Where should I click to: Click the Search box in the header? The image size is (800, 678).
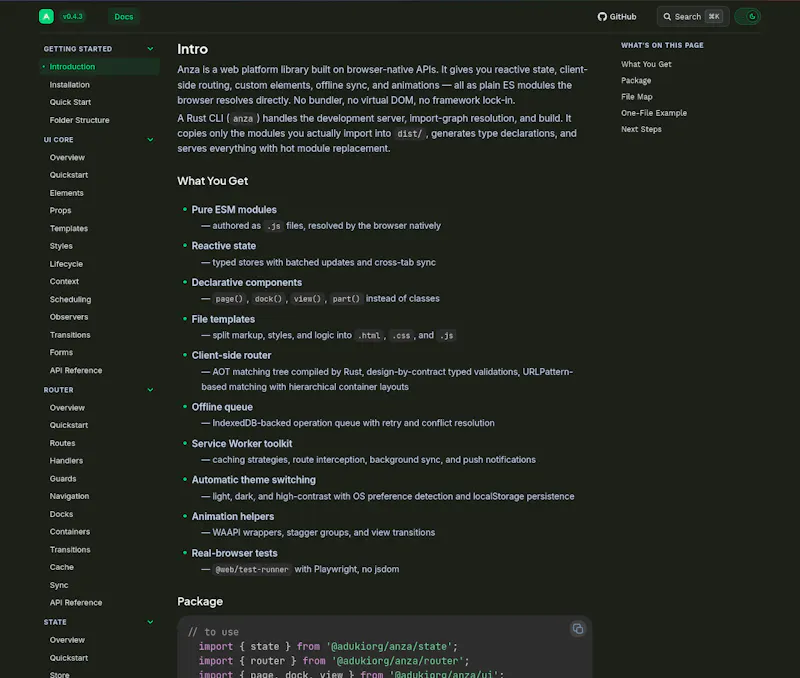(x=692, y=17)
